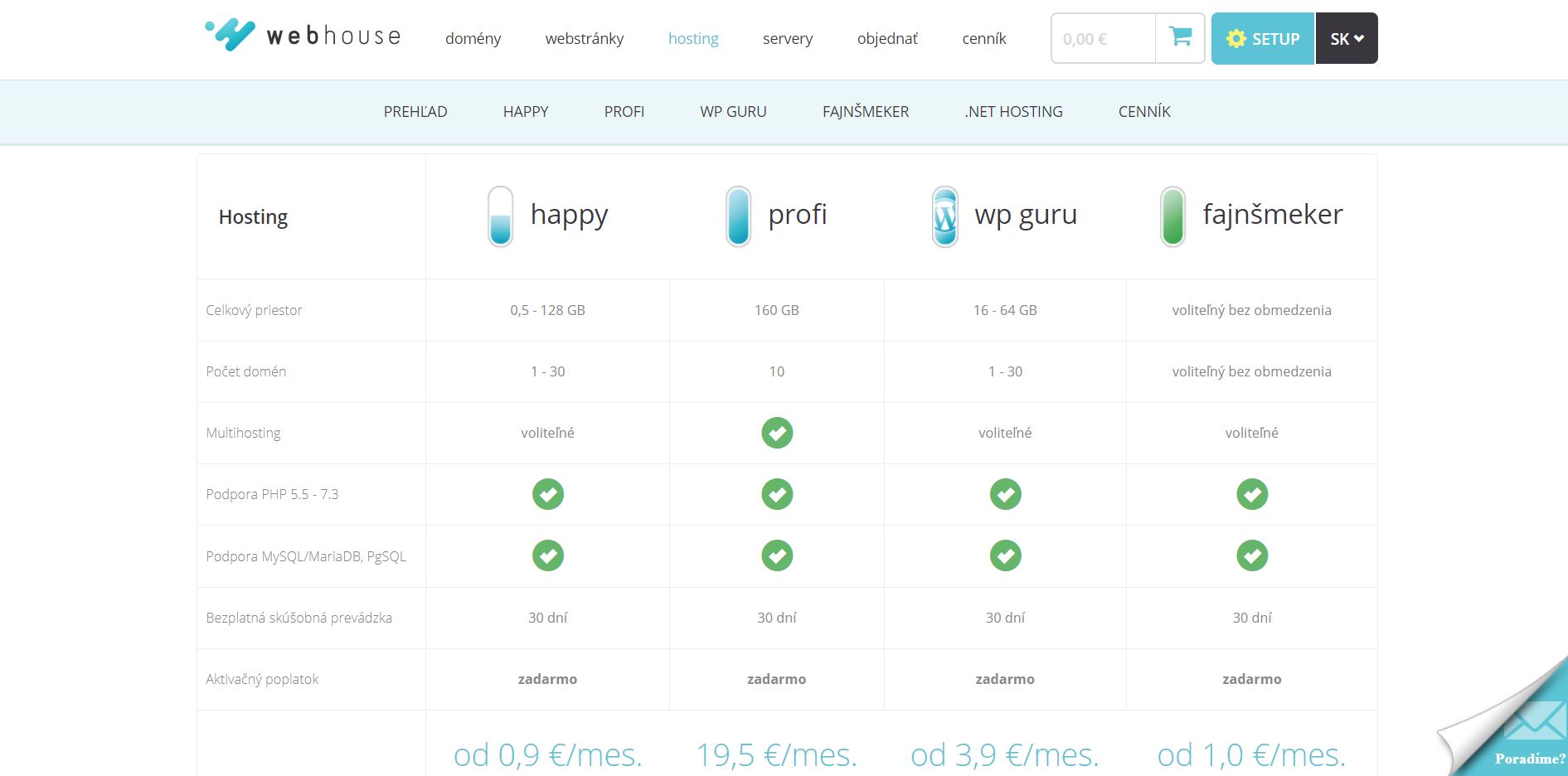Click the od 0,9 €/mes. price
The image size is (1568, 776).
548,754
